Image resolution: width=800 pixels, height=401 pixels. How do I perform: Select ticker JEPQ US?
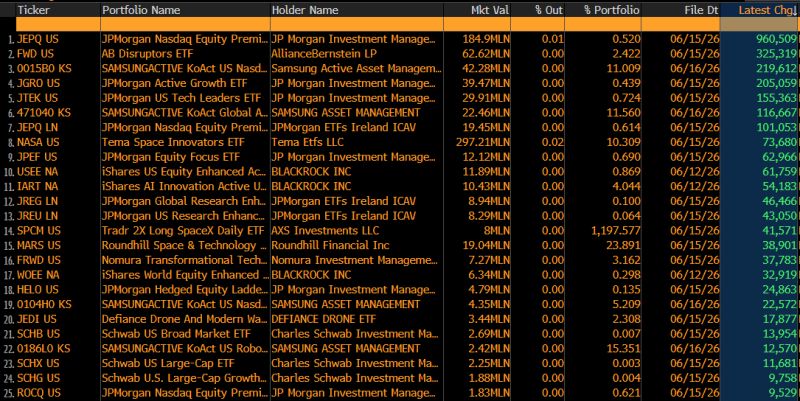click(38, 39)
